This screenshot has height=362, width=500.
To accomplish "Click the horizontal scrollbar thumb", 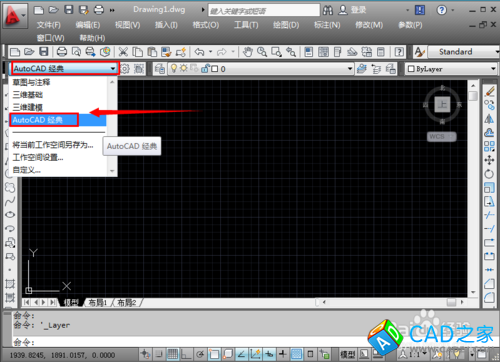I will point(451,302).
